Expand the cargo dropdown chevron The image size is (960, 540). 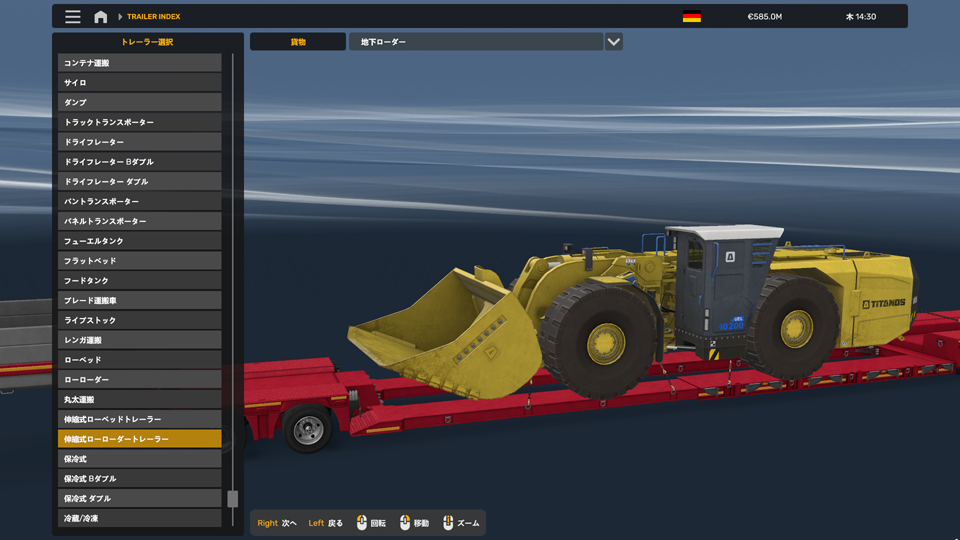click(x=613, y=42)
